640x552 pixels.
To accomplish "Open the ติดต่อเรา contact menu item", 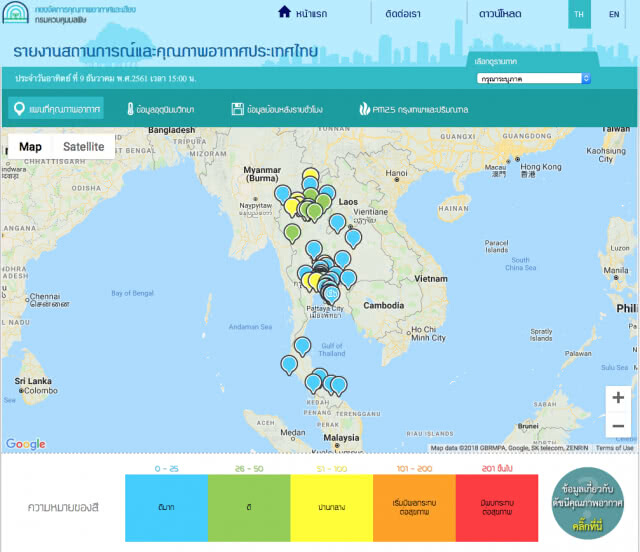I will tap(403, 14).
